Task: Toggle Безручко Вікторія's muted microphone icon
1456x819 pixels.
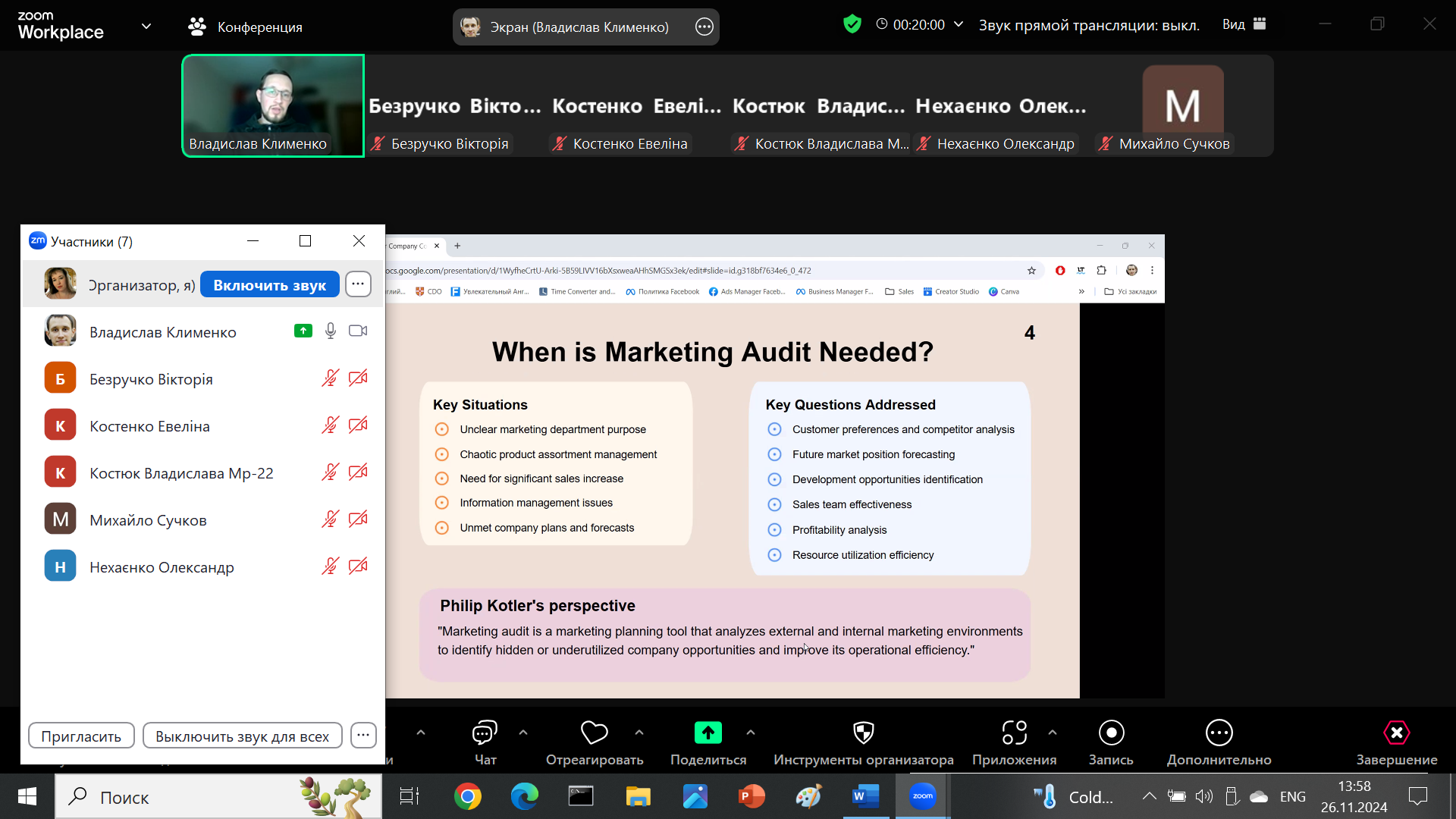Action: tap(330, 378)
